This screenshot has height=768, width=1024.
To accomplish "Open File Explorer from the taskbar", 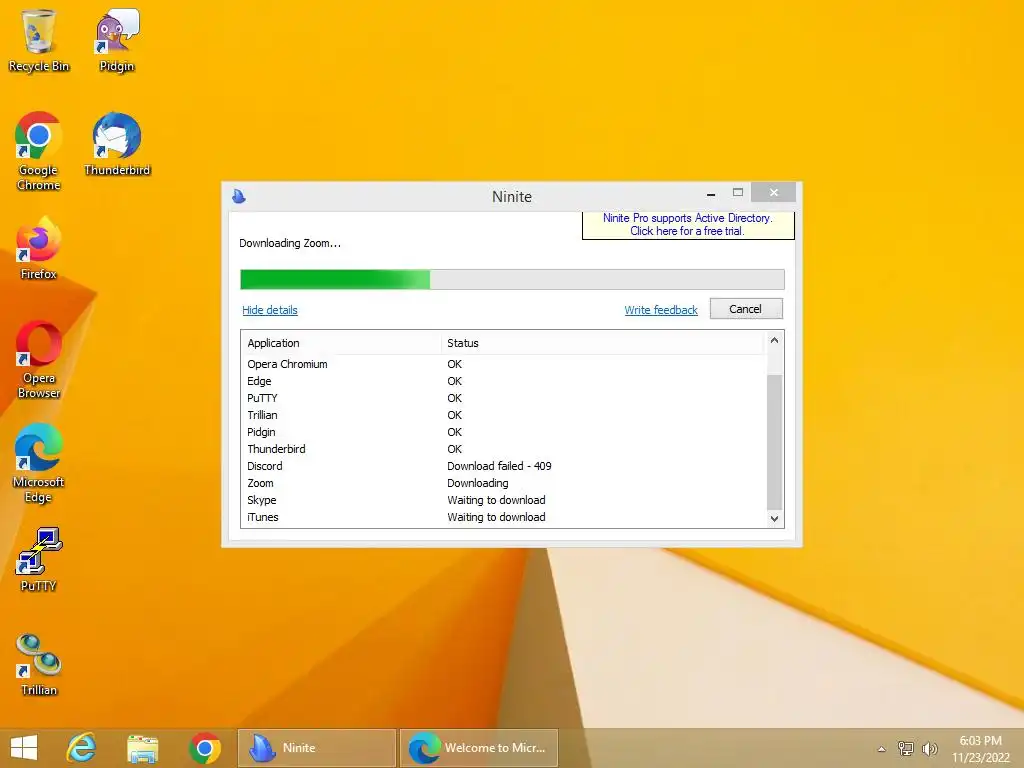I will [142, 748].
